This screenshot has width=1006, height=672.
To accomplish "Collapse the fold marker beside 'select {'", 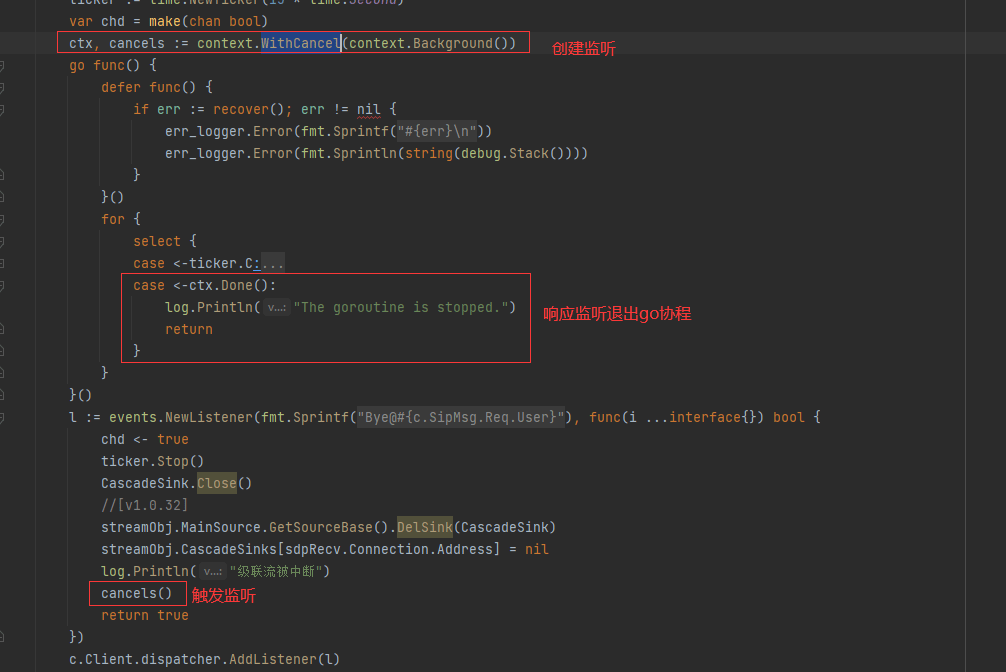I will 2,241.
